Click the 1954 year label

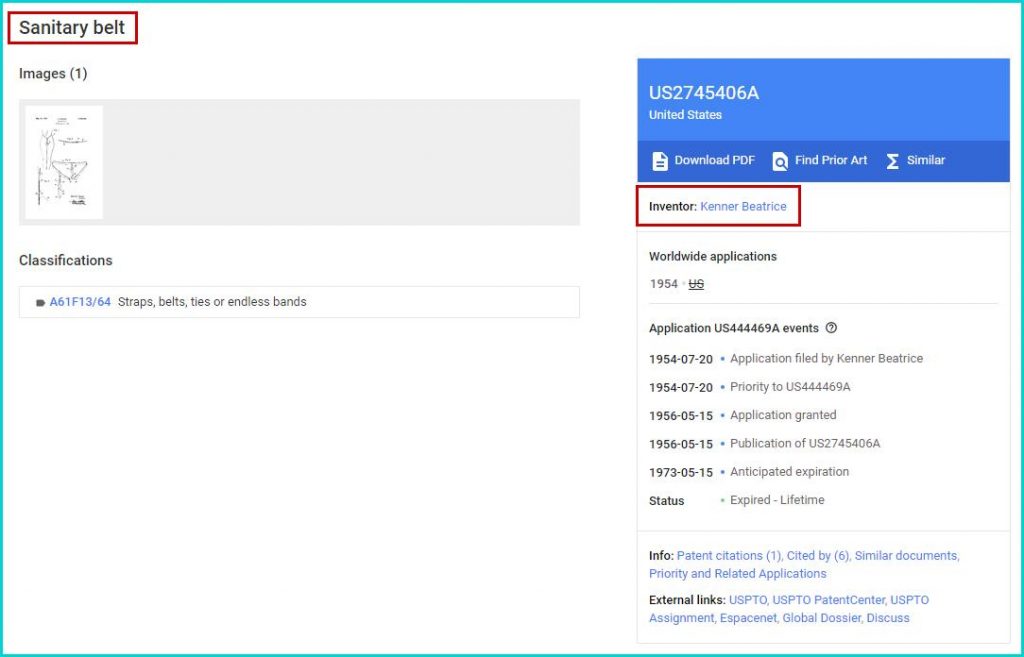click(664, 284)
